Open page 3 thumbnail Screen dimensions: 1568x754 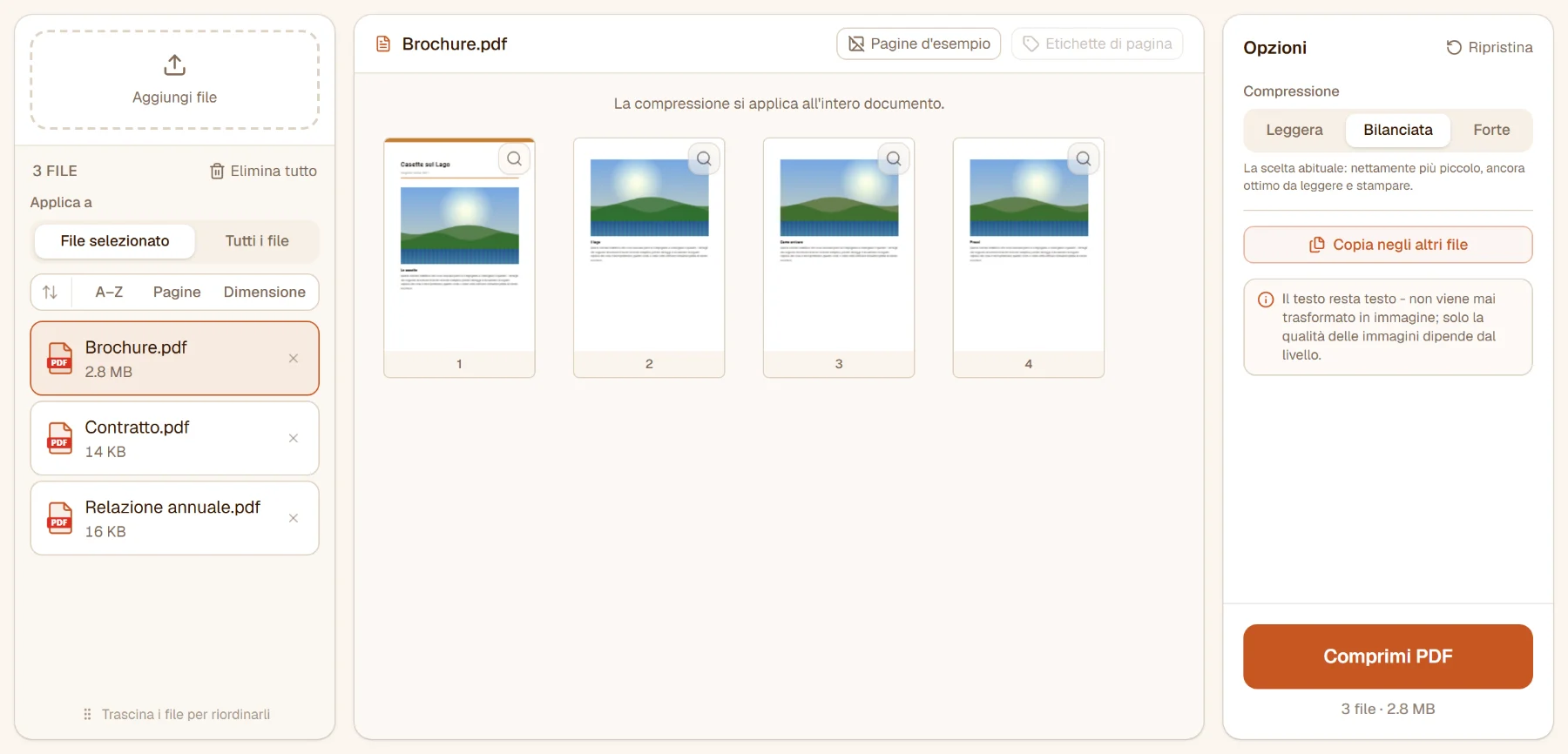coord(839,258)
